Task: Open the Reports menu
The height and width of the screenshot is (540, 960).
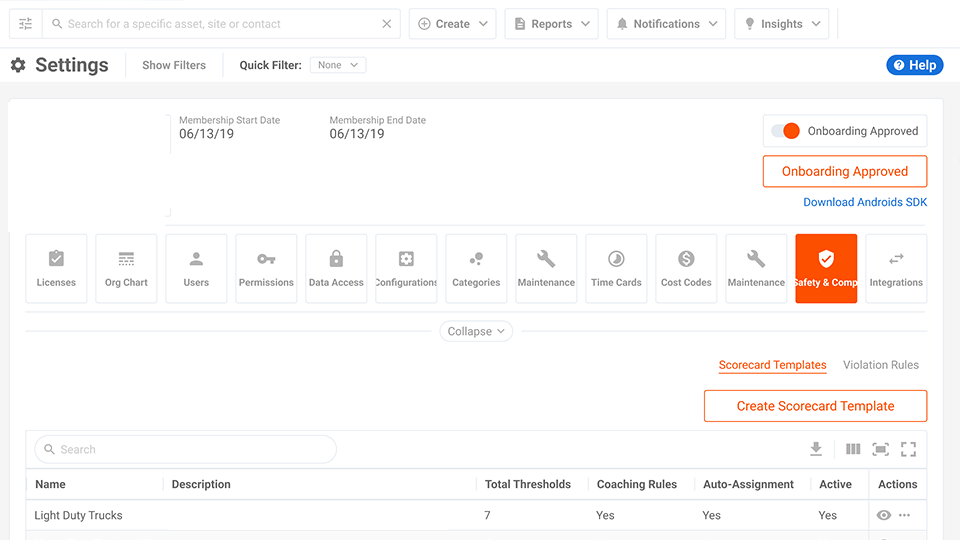Action: [551, 24]
